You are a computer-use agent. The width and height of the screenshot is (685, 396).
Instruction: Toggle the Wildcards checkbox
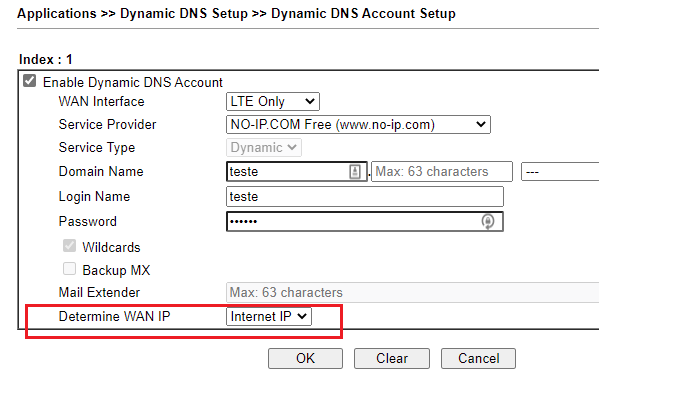(69, 246)
